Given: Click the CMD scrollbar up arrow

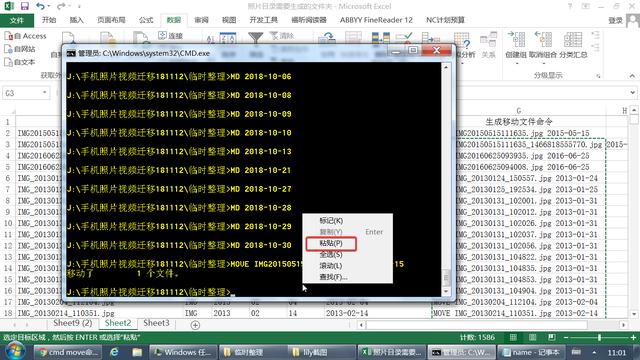Looking at the screenshot, I should [446, 67].
